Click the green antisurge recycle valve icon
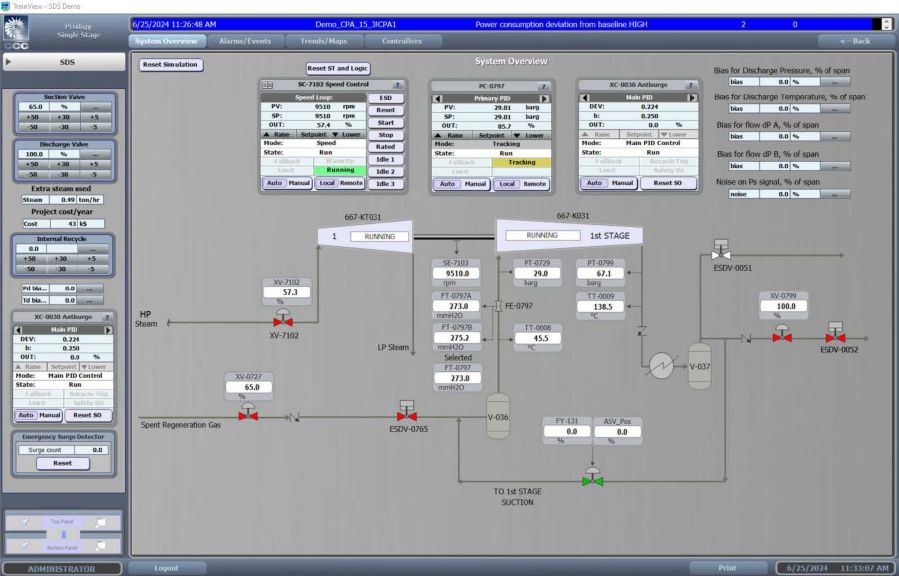Viewport: 899px width, 576px height. pyautogui.click(x=592, y=477)
